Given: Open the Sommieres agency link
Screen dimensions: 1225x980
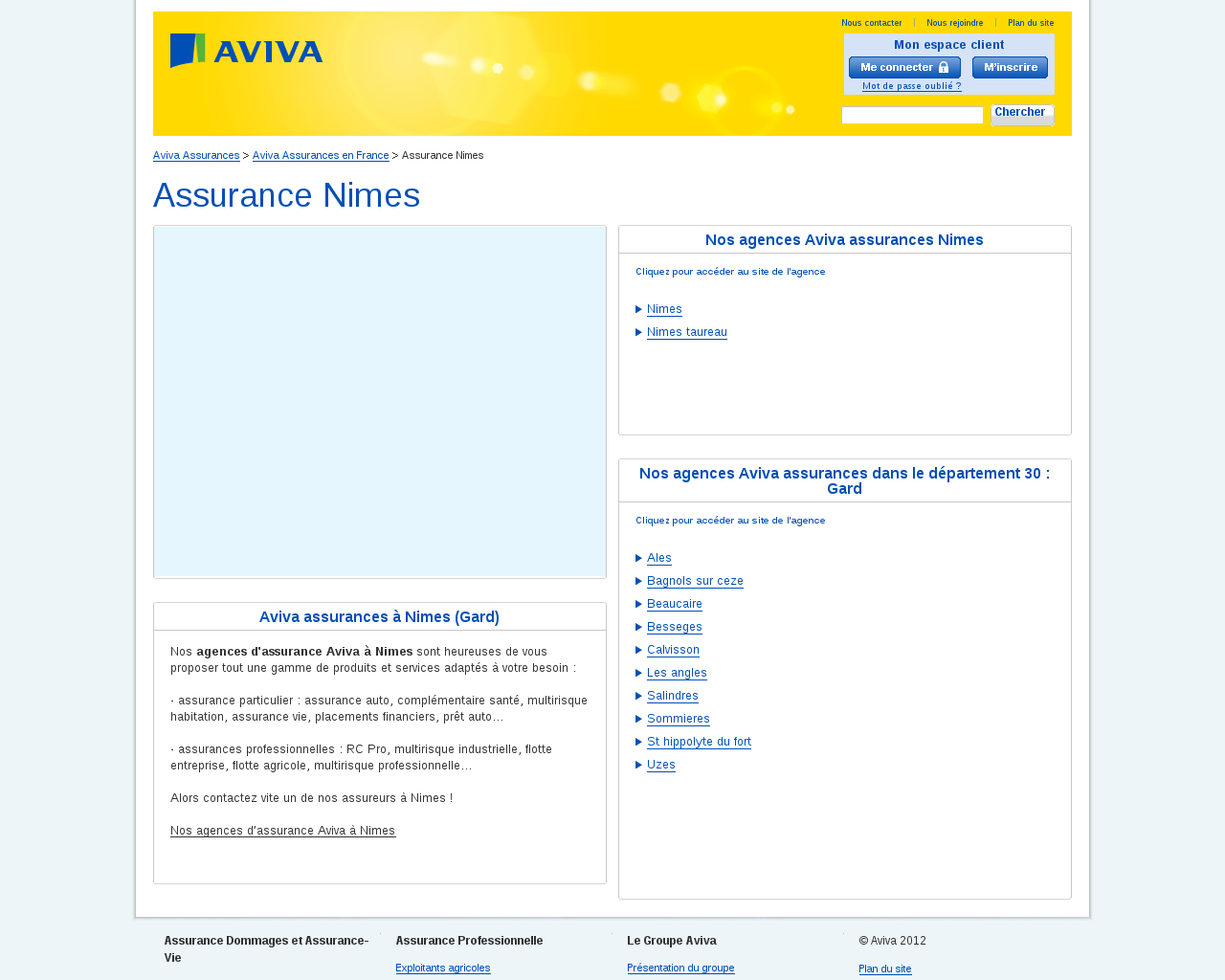Looking at the screenshot, I should coord(679,719).
